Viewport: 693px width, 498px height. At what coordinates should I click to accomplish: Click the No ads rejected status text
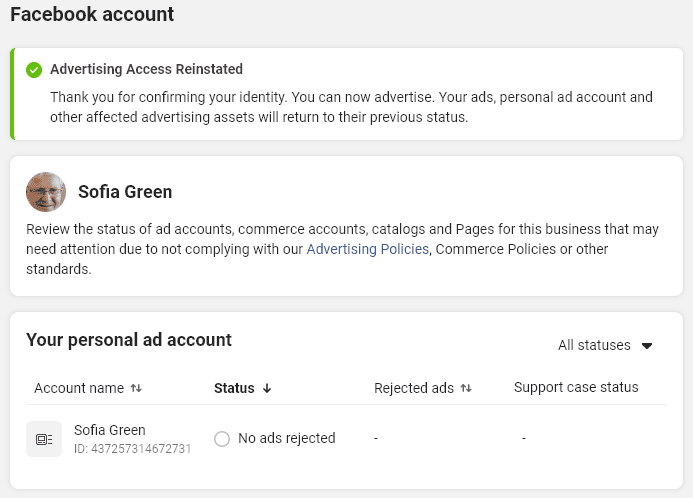click(287, 438)
